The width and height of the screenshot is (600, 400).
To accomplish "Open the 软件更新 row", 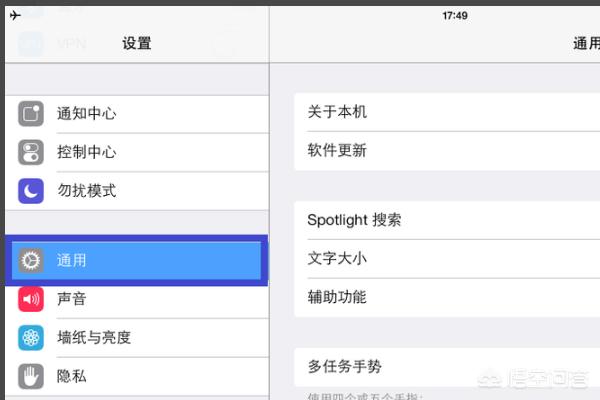I will click(x=337, y=151).
